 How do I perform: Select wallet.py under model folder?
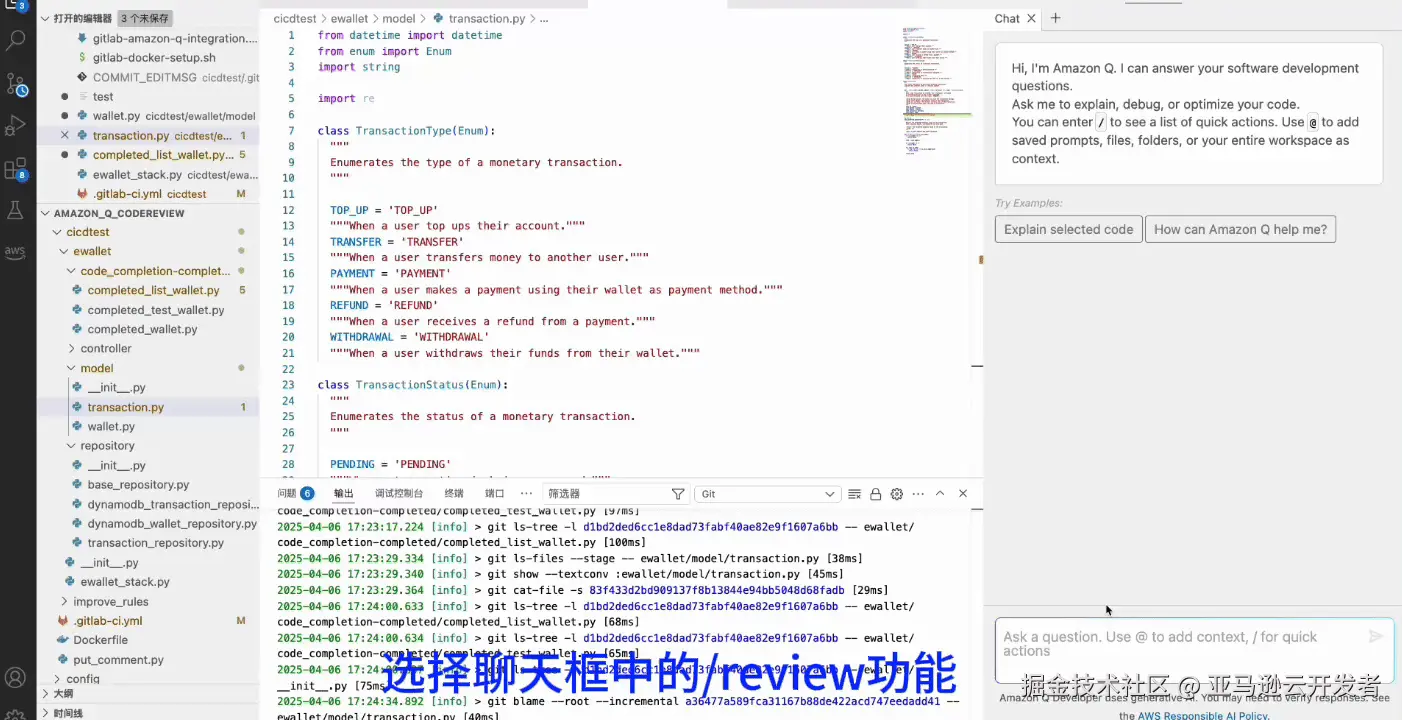pos(111,427)
